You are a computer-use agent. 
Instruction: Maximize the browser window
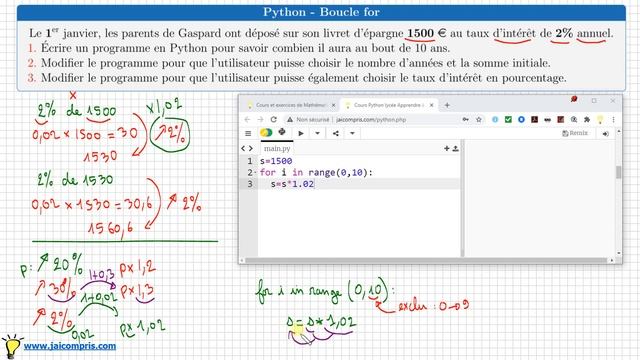click(x=594, y=100)
